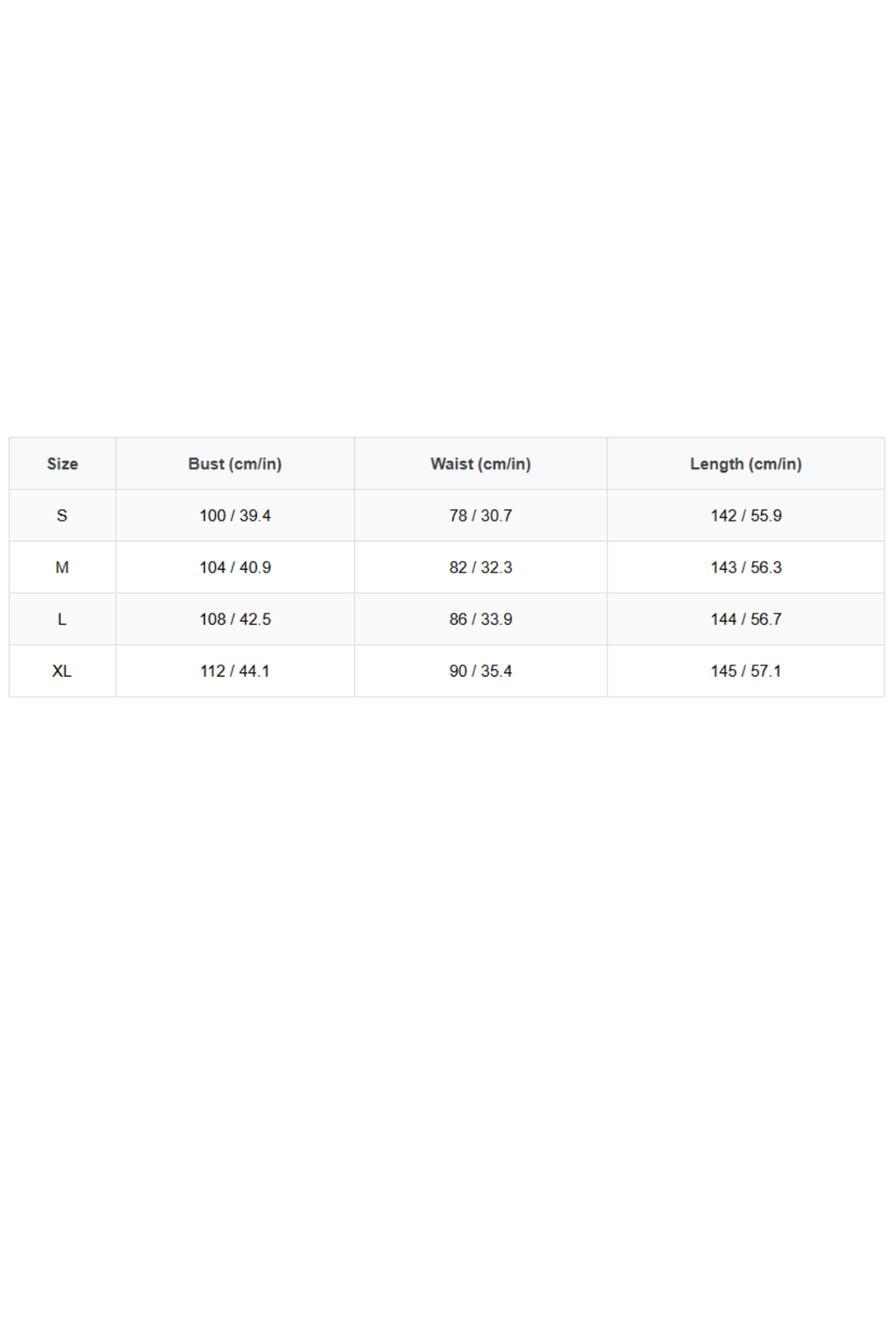Click the Waist (cm/in) column header
Viewport: 896px width, 1344px height.
coord(481,464)
